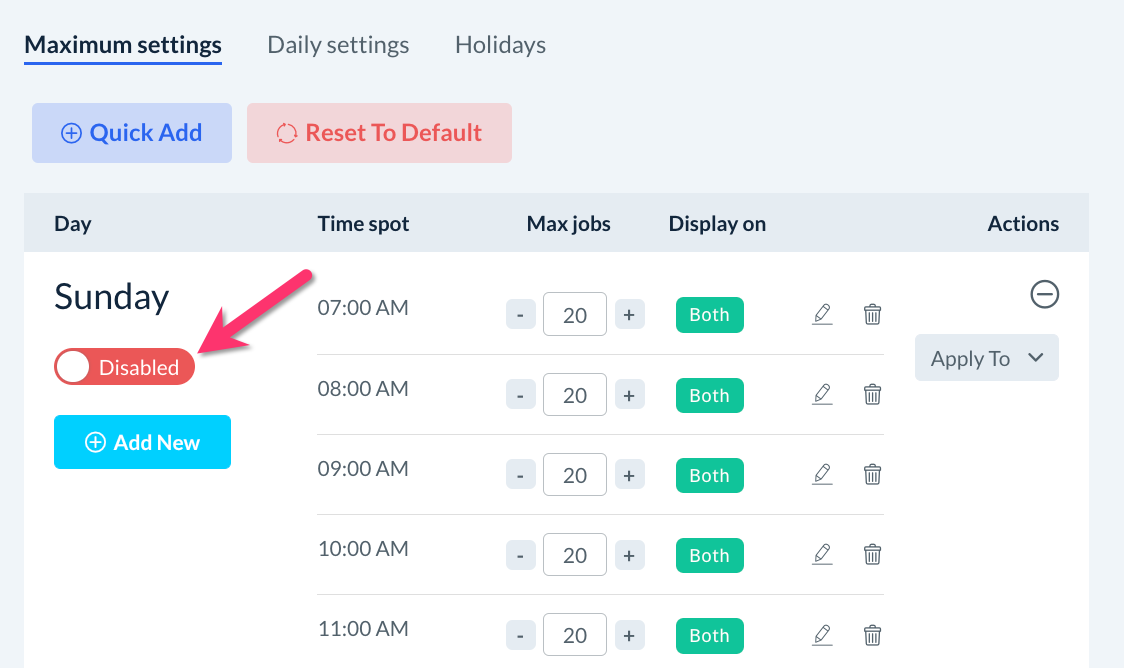This screenshot has width=1124, height=668.
Task: Decrease max jobs for 08:00 AM
Action: [520, 395]
